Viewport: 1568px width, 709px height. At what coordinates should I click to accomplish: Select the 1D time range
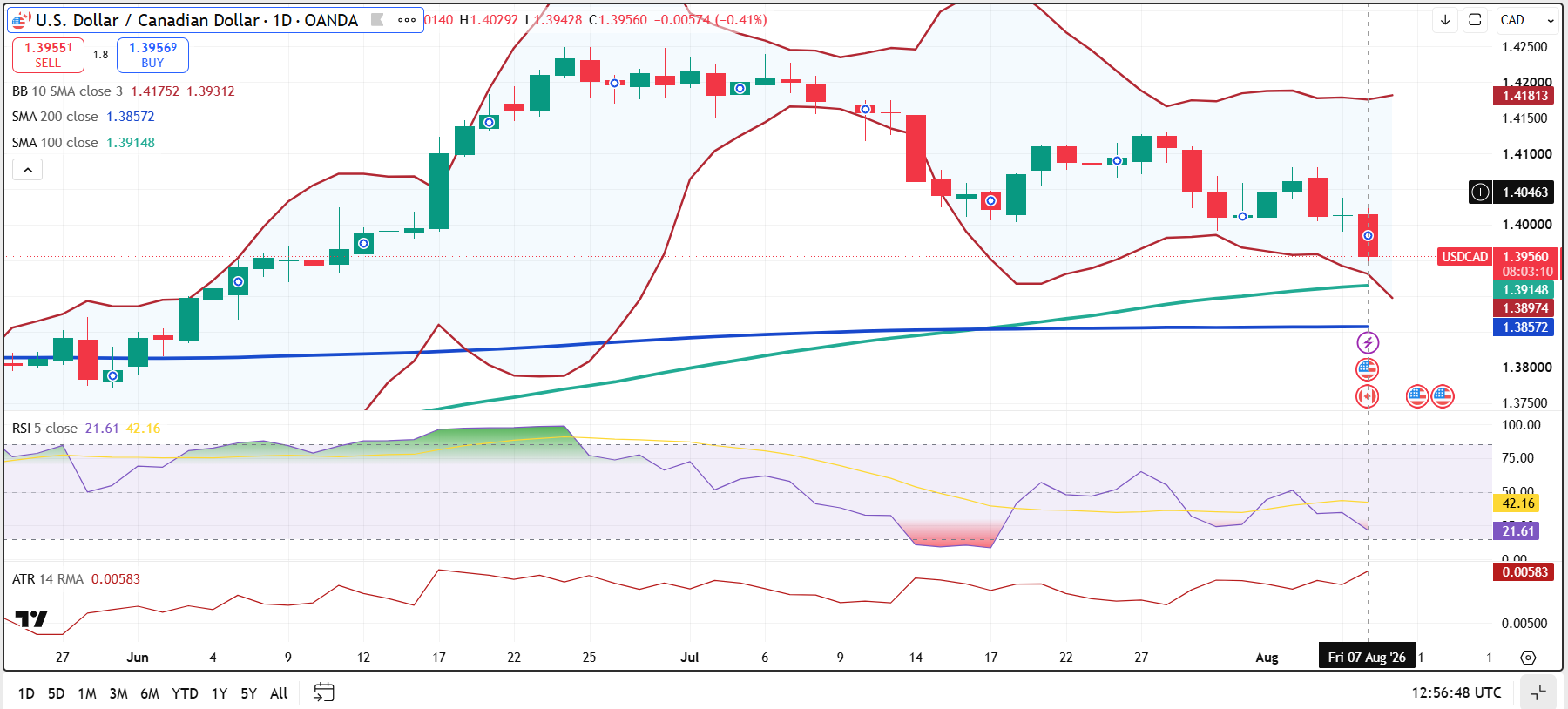pyautogui.click(x=26, y=693)
